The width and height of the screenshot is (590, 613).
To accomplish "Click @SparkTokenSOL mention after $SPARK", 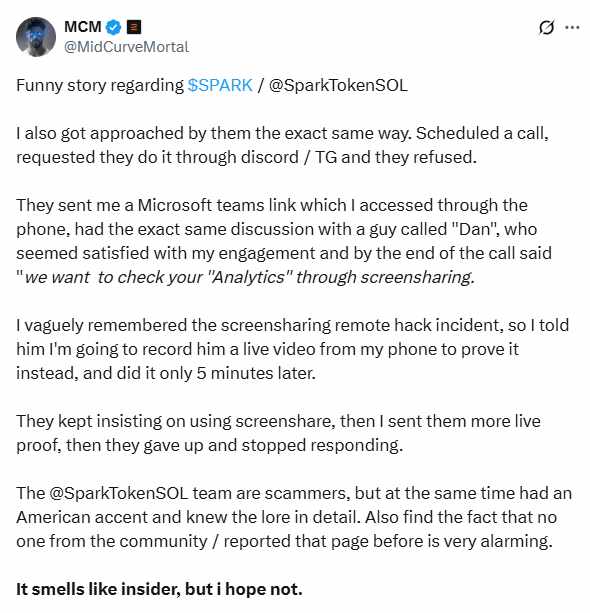I will click(338, 86).
